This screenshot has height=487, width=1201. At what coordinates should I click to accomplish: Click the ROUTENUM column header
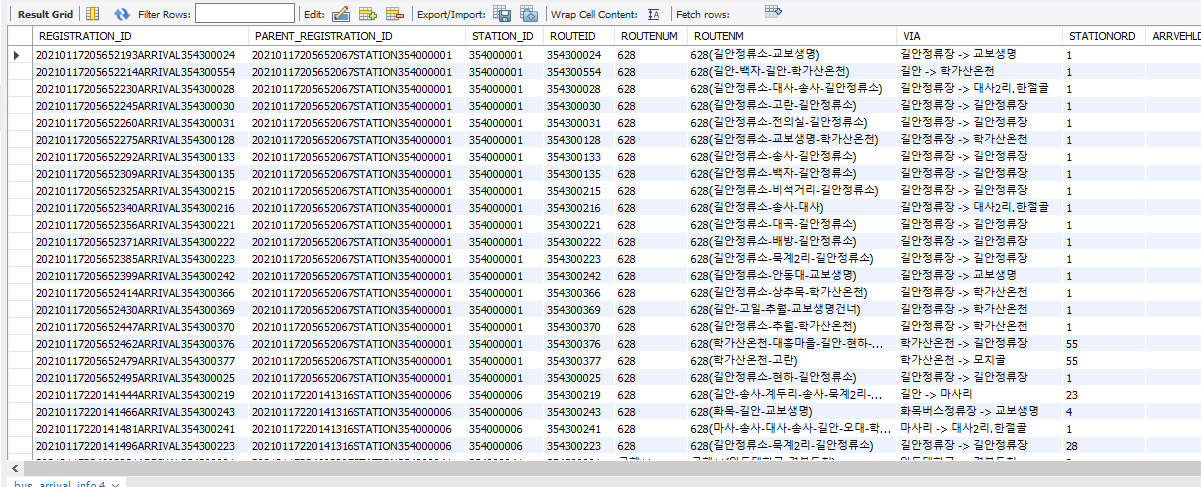[x=650, y=36]
